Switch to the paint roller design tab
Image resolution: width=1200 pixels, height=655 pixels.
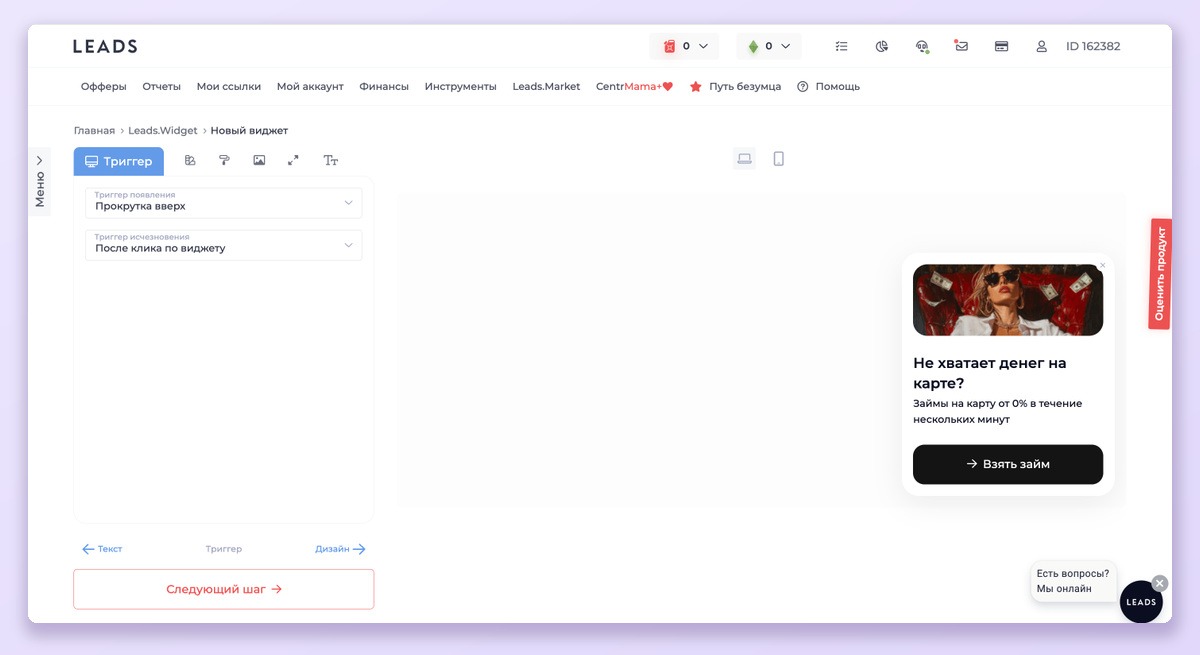[x=225, y=161]
